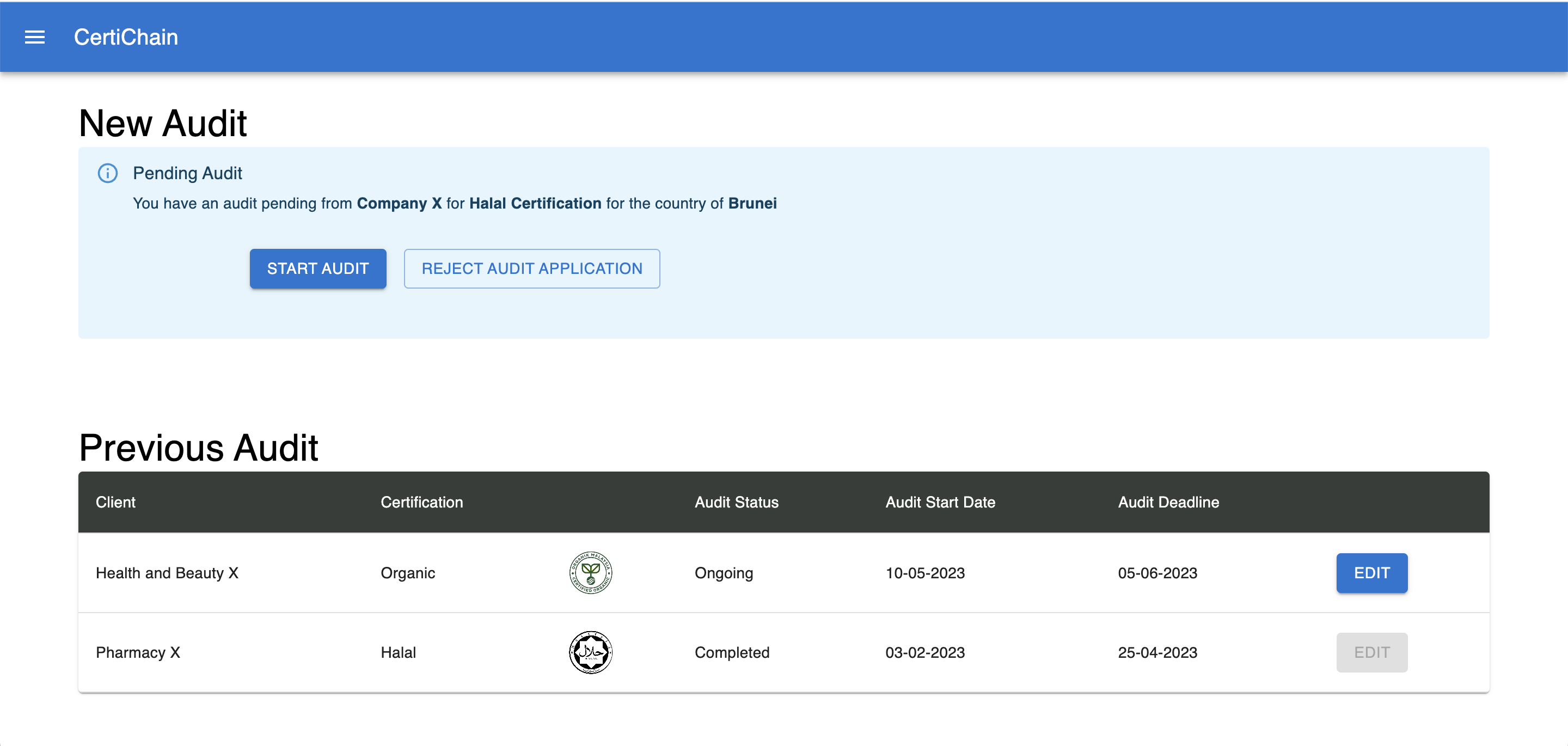Click the CertiChain app title
The image size is (1568, 746).
pos(126,37)
